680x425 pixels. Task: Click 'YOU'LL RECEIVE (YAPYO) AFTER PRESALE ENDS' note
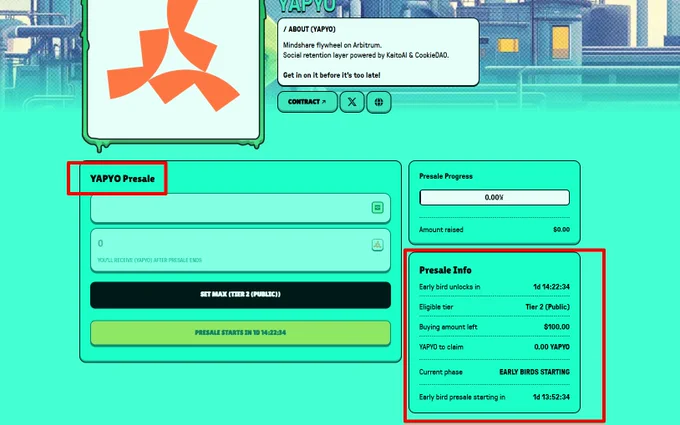tap(150, 260)
